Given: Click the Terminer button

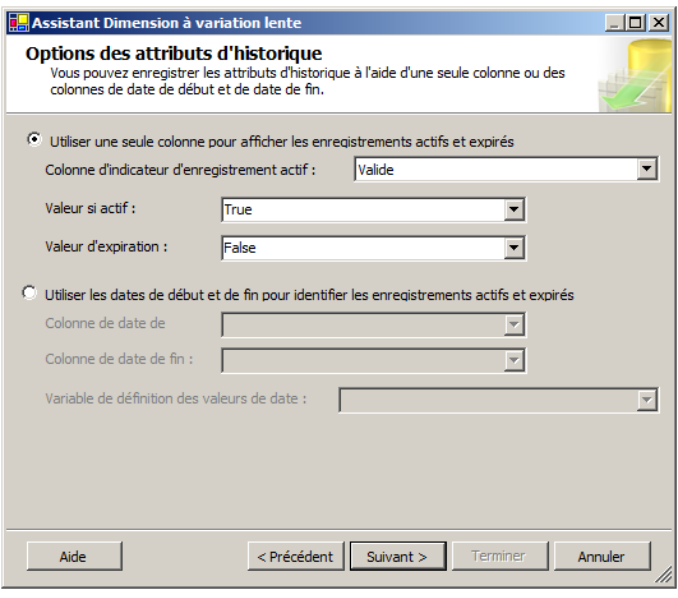Looking at the screenshot, I should [497, 557].
